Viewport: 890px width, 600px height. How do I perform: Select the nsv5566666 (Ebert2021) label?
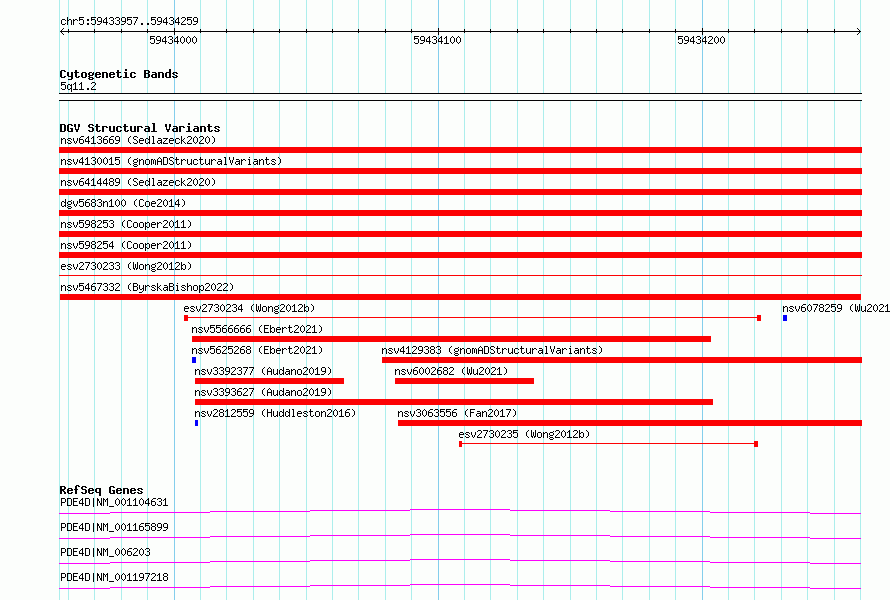click(257, 329)
